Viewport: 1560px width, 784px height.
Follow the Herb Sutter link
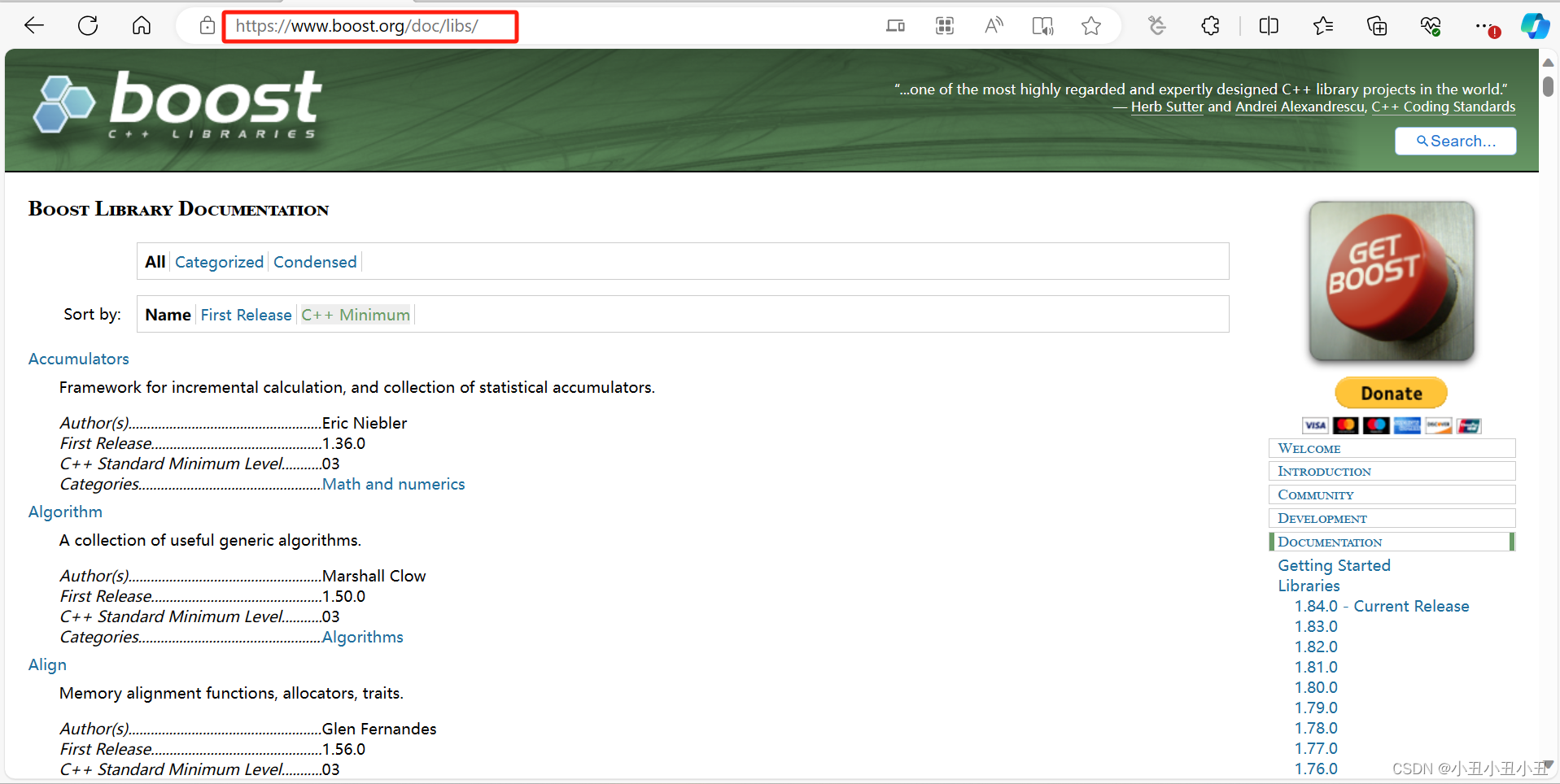[x=1167, y=107]
